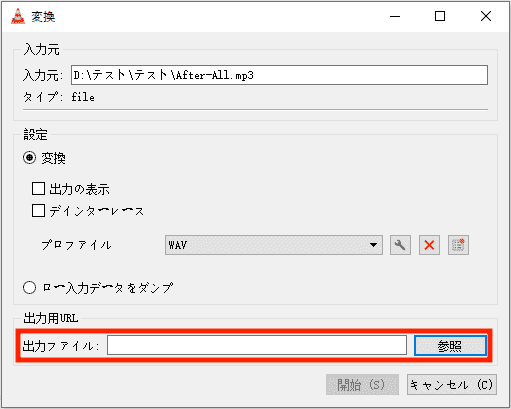
Task: Click the 入力元 source path field
Action: (x=279, y=75)
